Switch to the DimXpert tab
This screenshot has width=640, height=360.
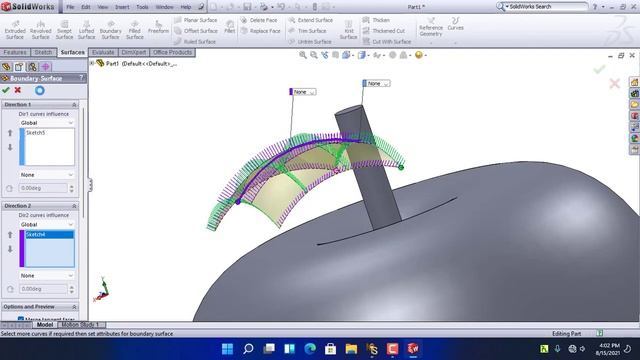(x=134, y=52)
